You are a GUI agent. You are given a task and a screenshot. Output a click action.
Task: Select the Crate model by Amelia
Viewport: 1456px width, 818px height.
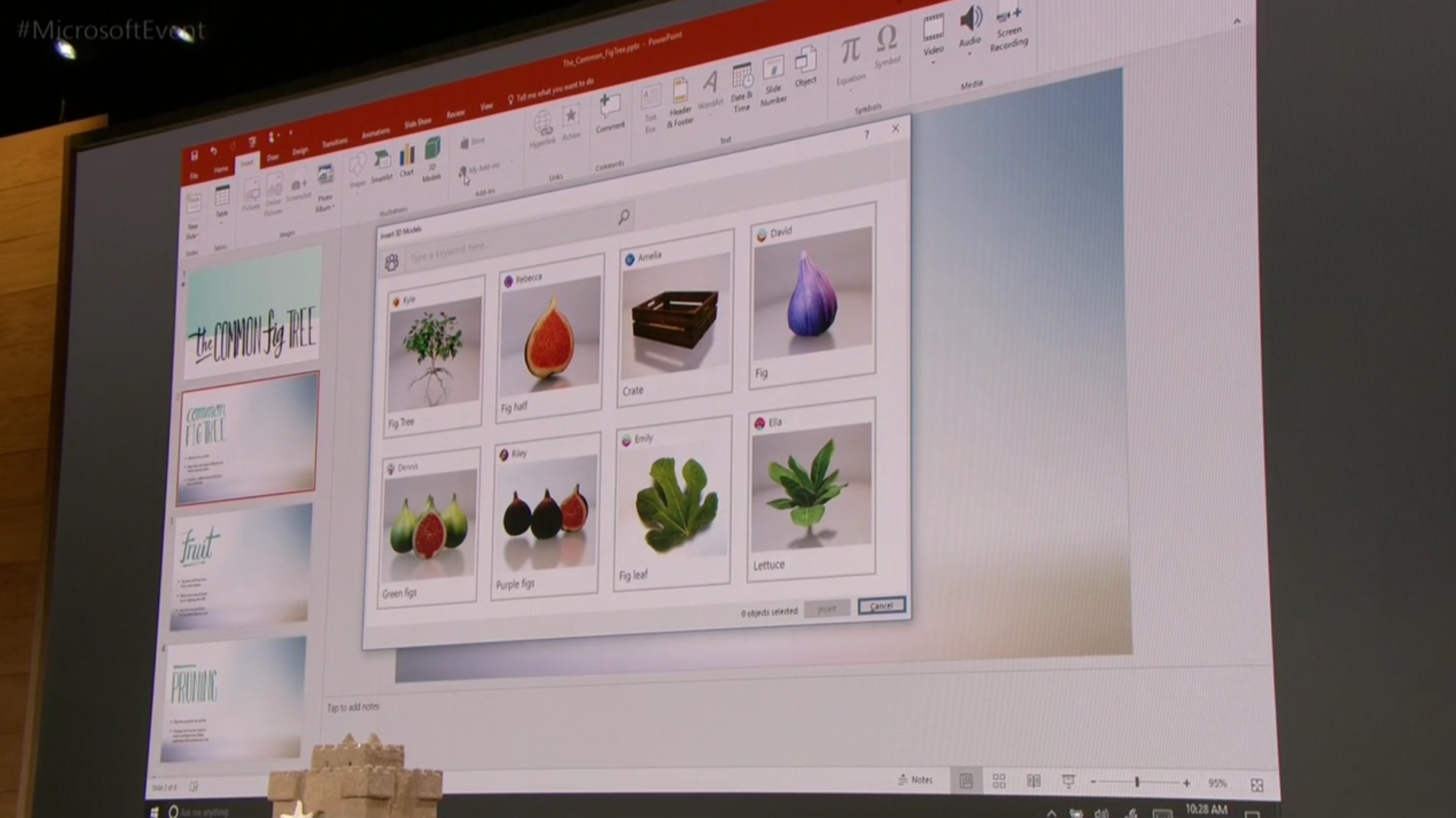coord(675,318)
